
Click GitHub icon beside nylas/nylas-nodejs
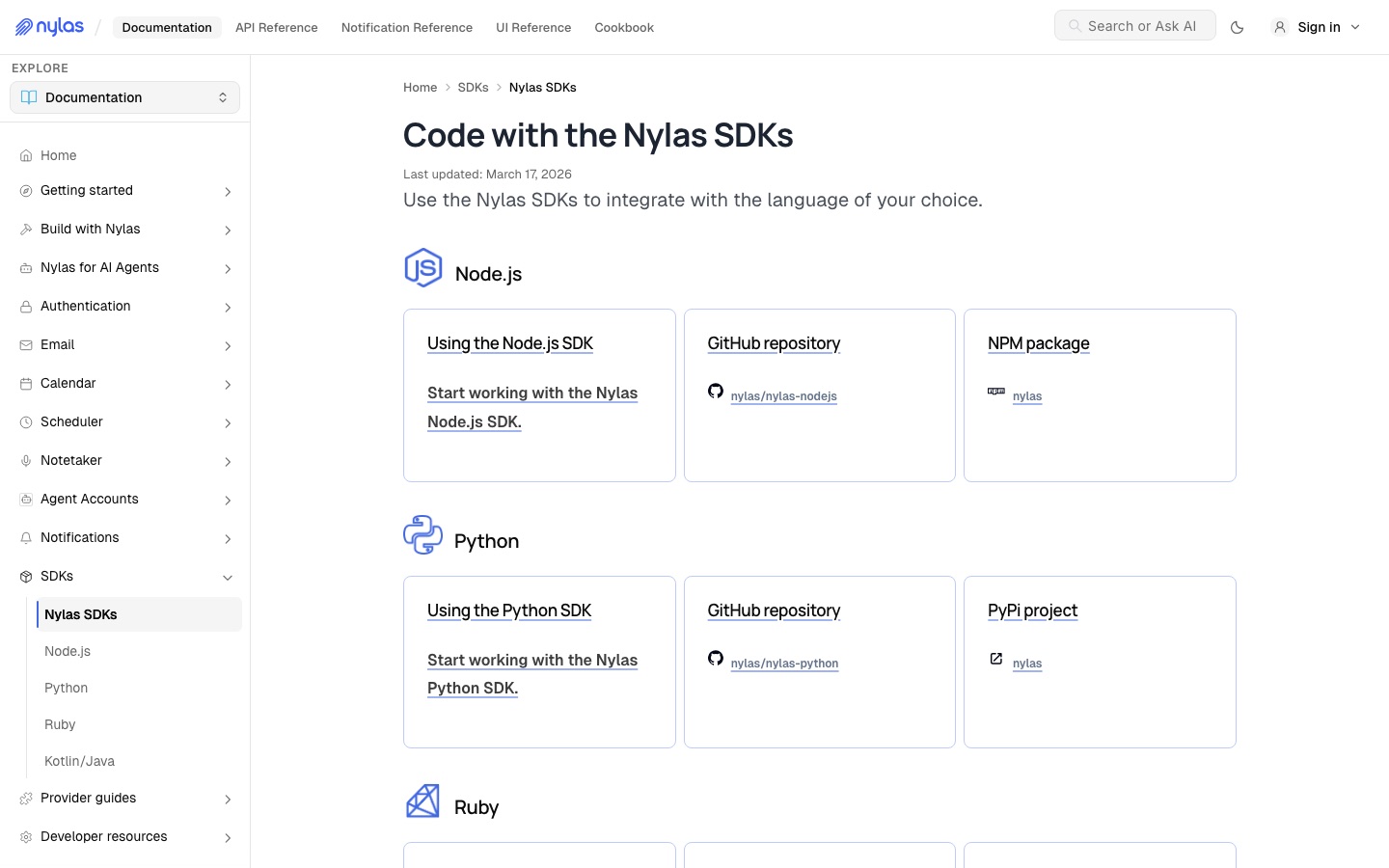[x=716, y=391]
